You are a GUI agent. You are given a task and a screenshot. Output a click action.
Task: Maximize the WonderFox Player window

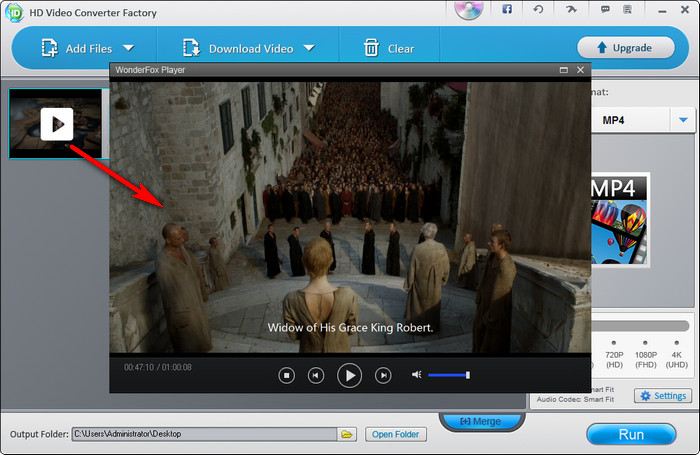pos(563,70)
